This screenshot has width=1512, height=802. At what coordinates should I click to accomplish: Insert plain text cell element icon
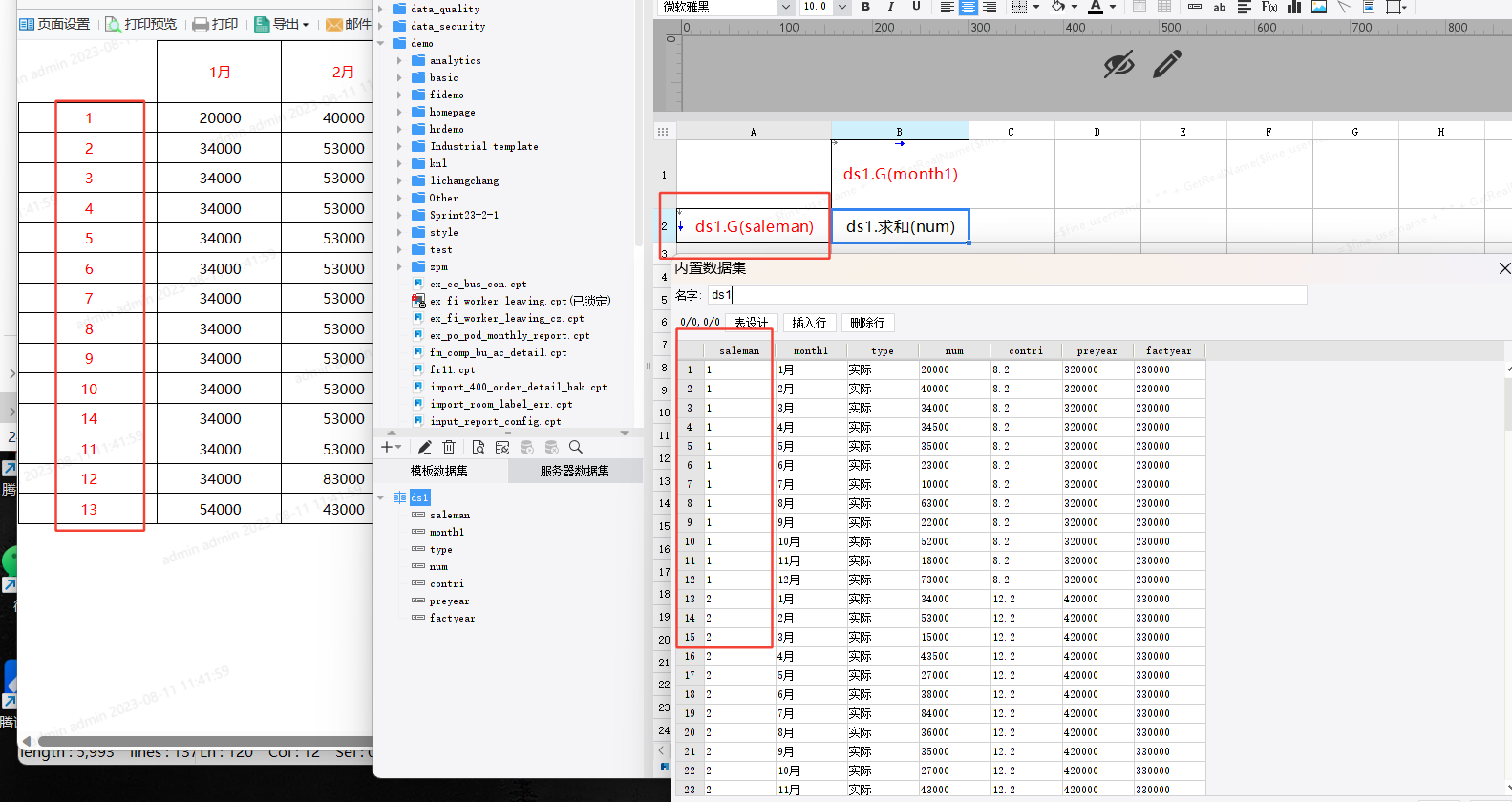point(1195,7)
